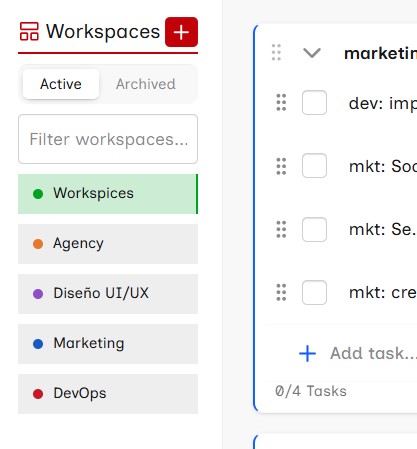
Task: Click the orange dot beside Agency
Action: tap(38, 244)
